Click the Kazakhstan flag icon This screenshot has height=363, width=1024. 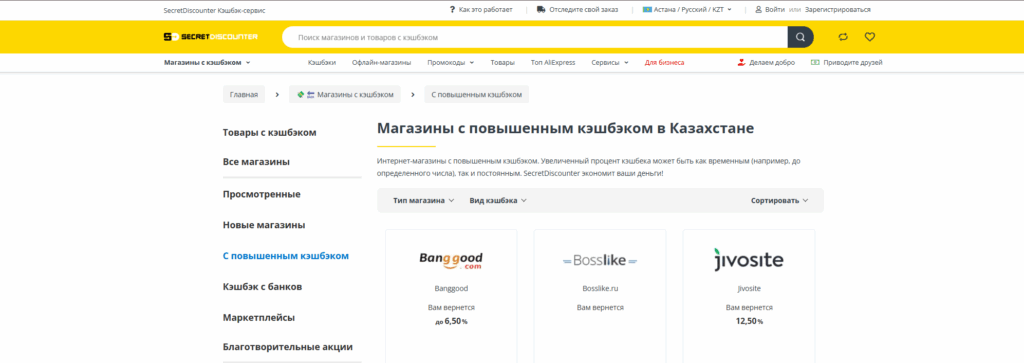click(x=647, y=10)
